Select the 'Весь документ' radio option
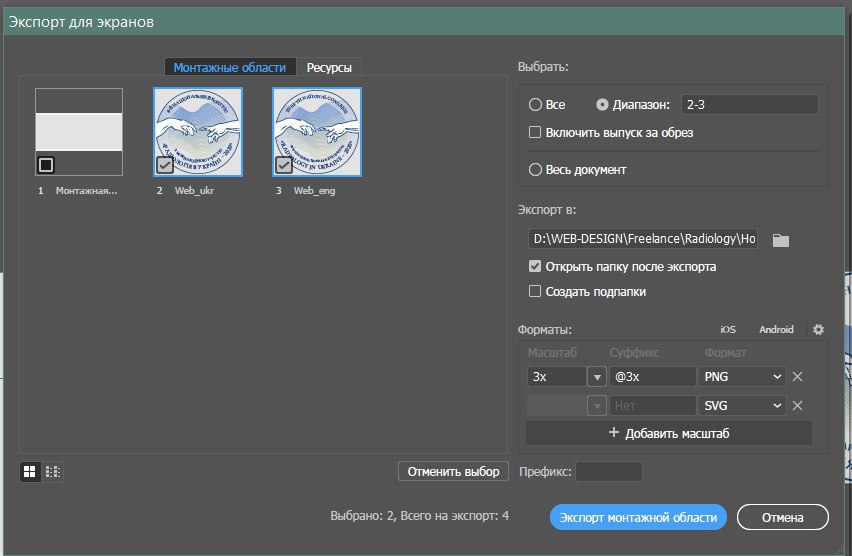 click(535, 170)
